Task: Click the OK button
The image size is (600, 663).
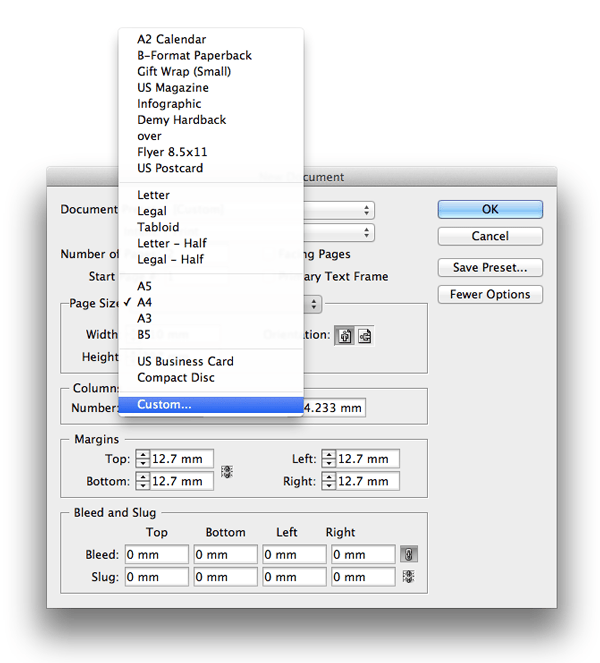Action: coord(490,209)
